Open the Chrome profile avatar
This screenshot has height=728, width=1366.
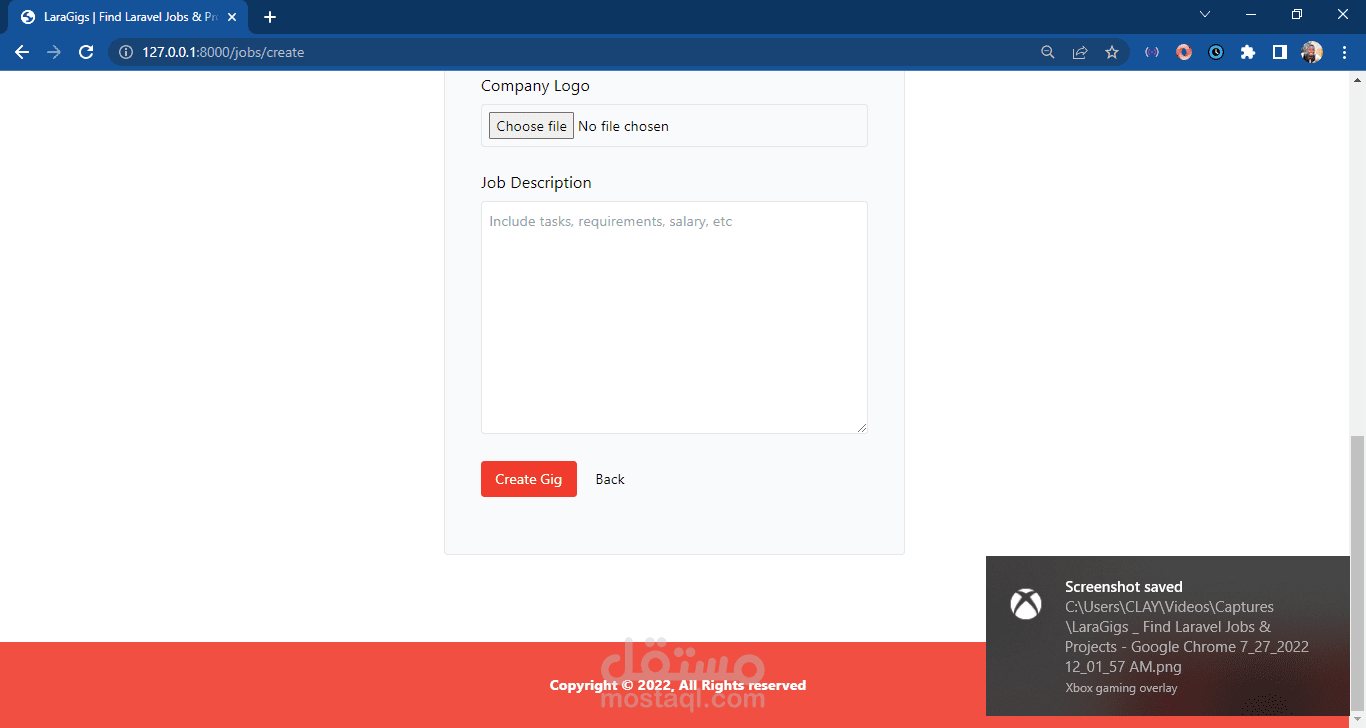(x=1312, y=52)
